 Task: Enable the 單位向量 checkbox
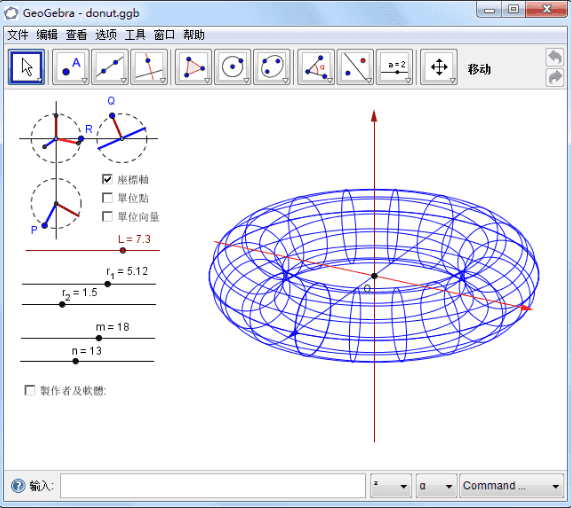click(107, 217)
